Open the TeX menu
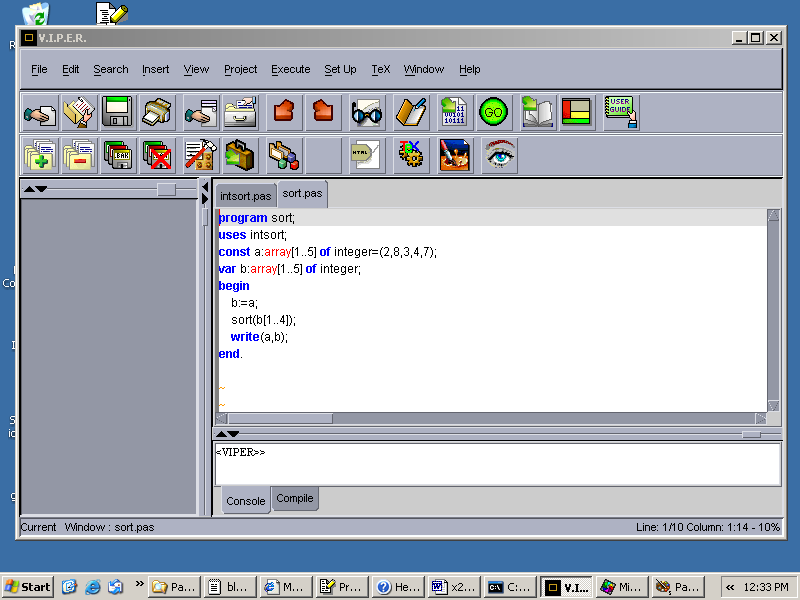Viewport: 800px width, 600px height. [381, 69]
